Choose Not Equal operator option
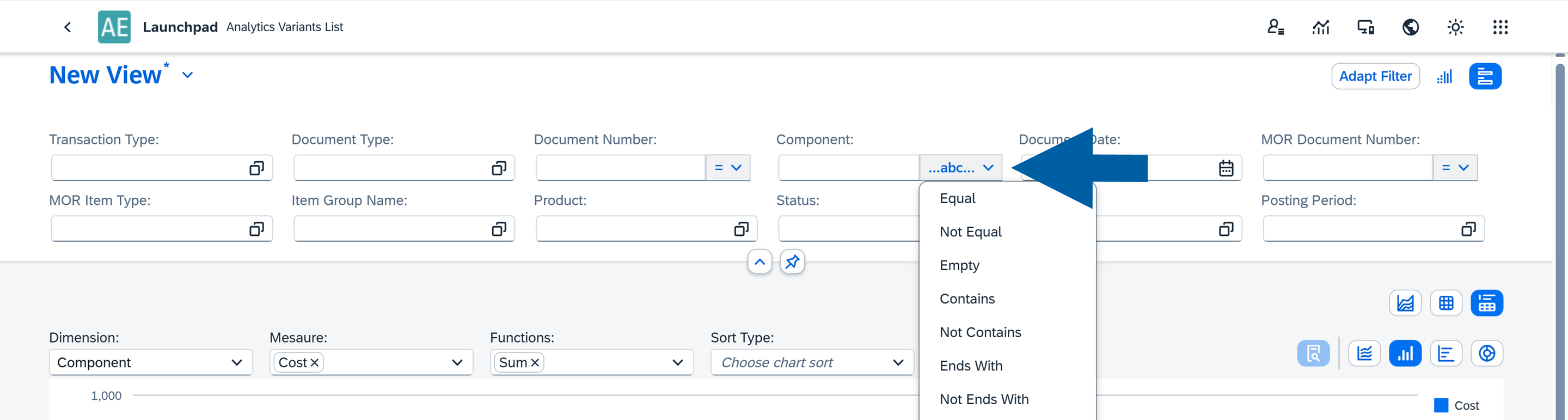1568x420 pixels. point(970,232)
